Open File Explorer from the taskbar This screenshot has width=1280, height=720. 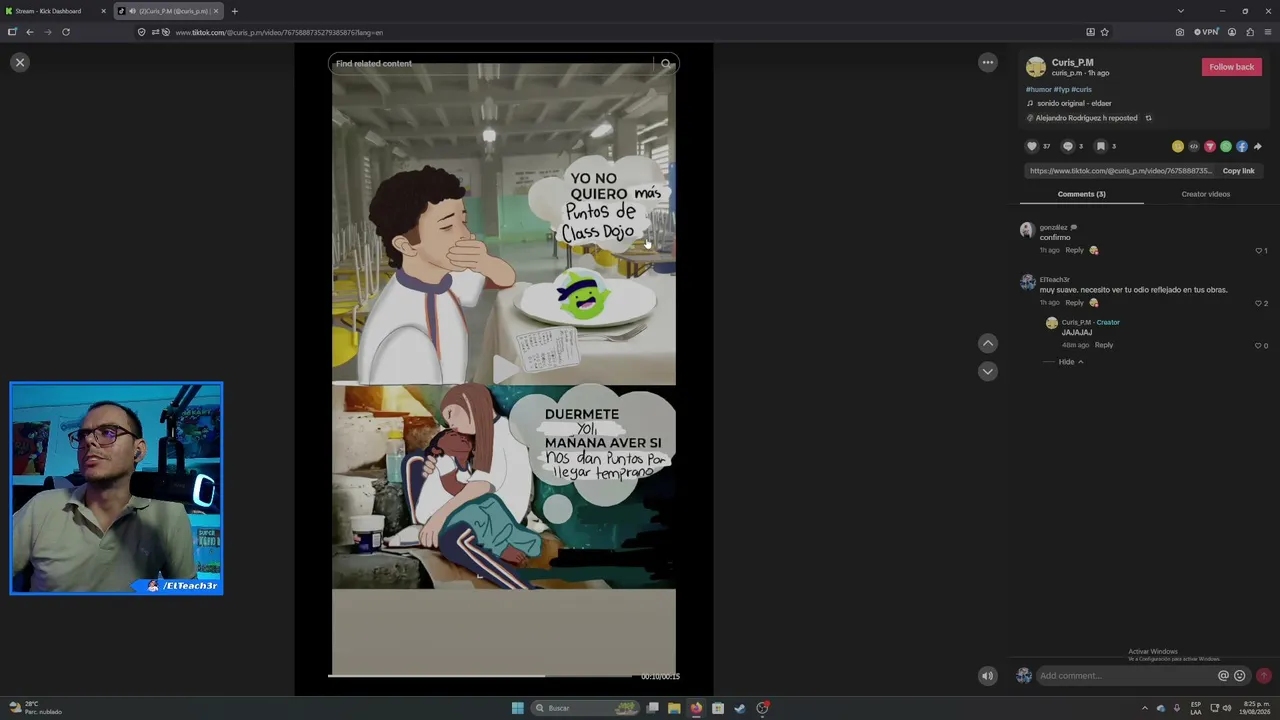(x=674, y=708)
